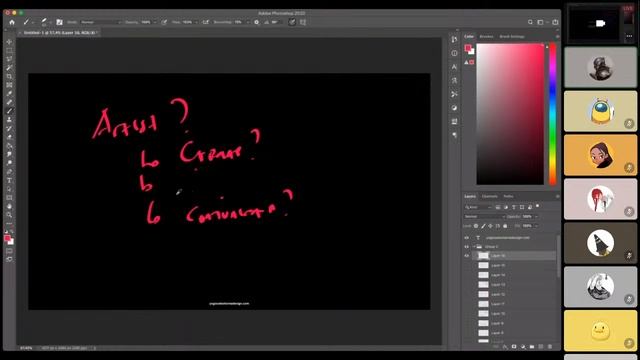Add layer mask icon in Layers panel
Screen dimensions: 640x360
514,347
